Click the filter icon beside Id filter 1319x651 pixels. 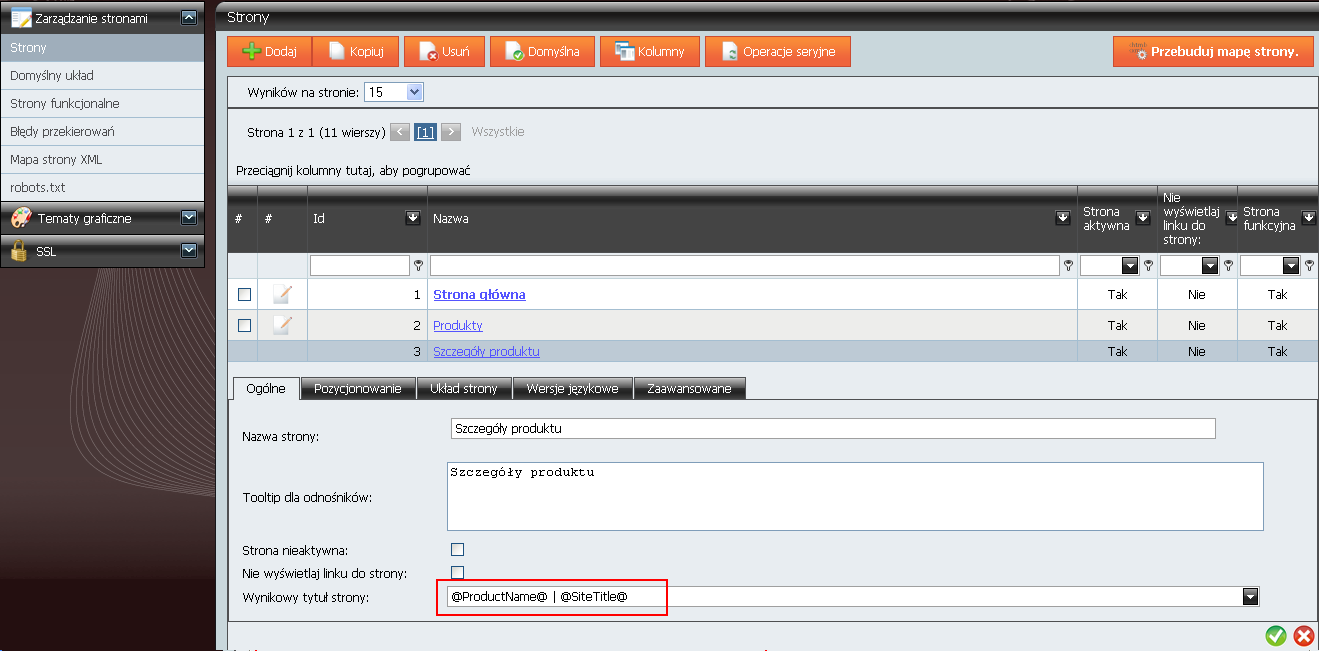[418, 265]
